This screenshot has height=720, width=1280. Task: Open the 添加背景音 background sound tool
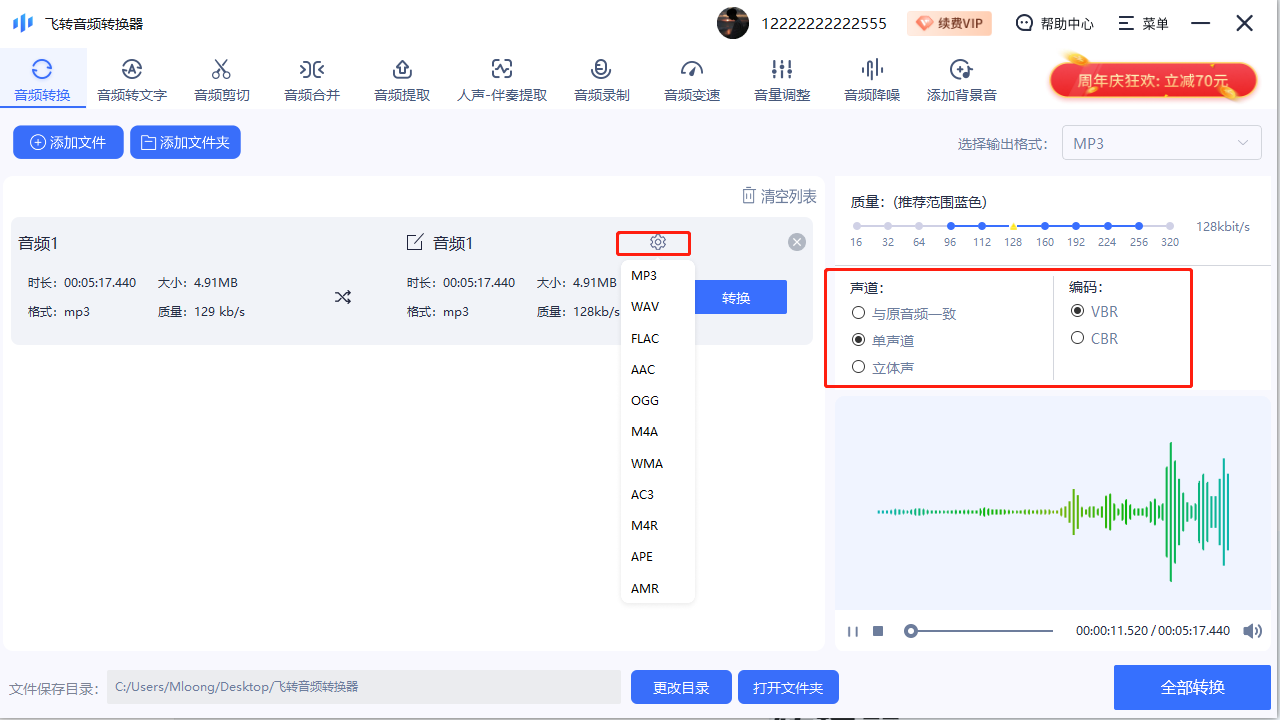(x=961, y=78)
